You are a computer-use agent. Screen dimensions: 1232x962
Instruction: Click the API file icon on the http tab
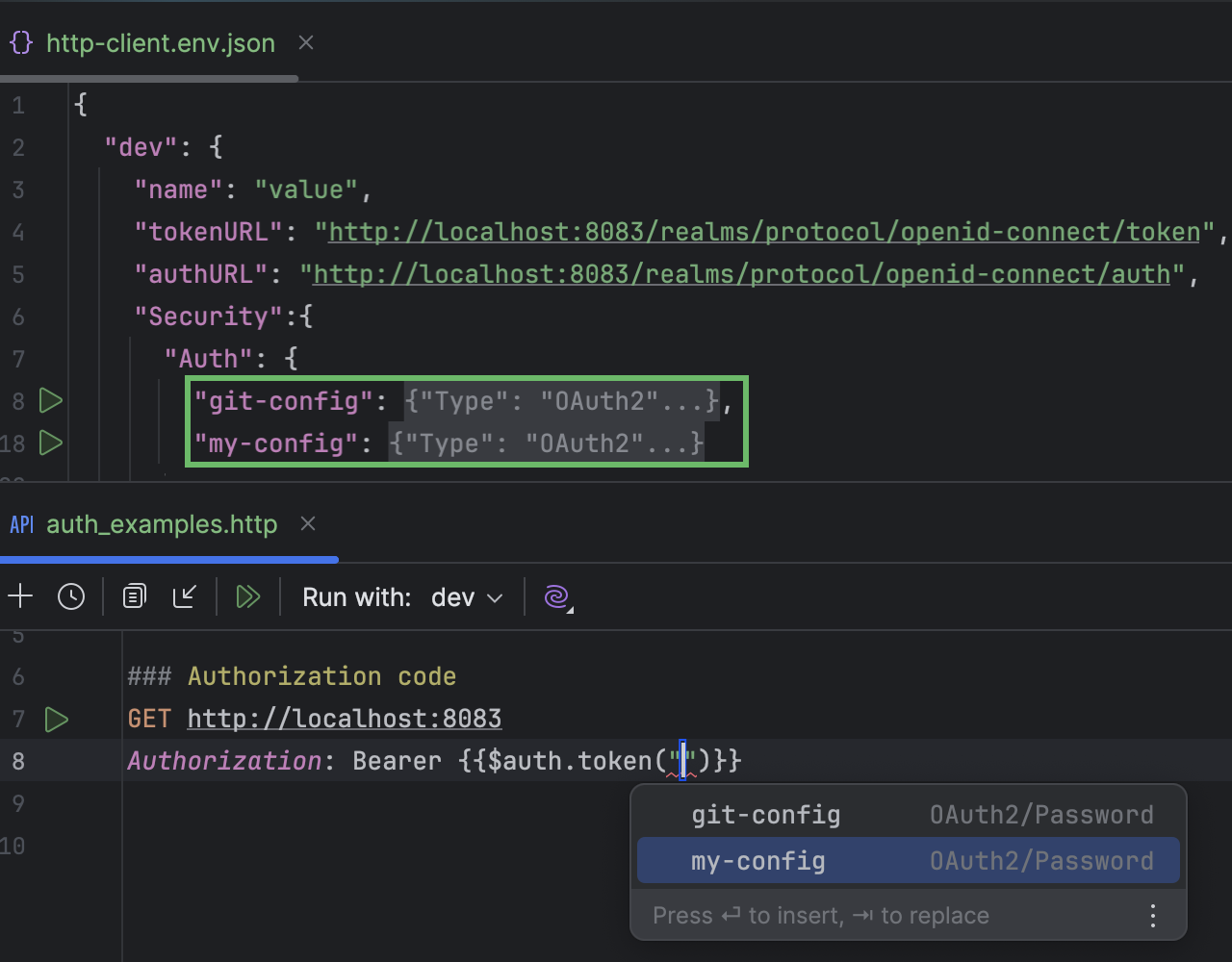[21, 524]
